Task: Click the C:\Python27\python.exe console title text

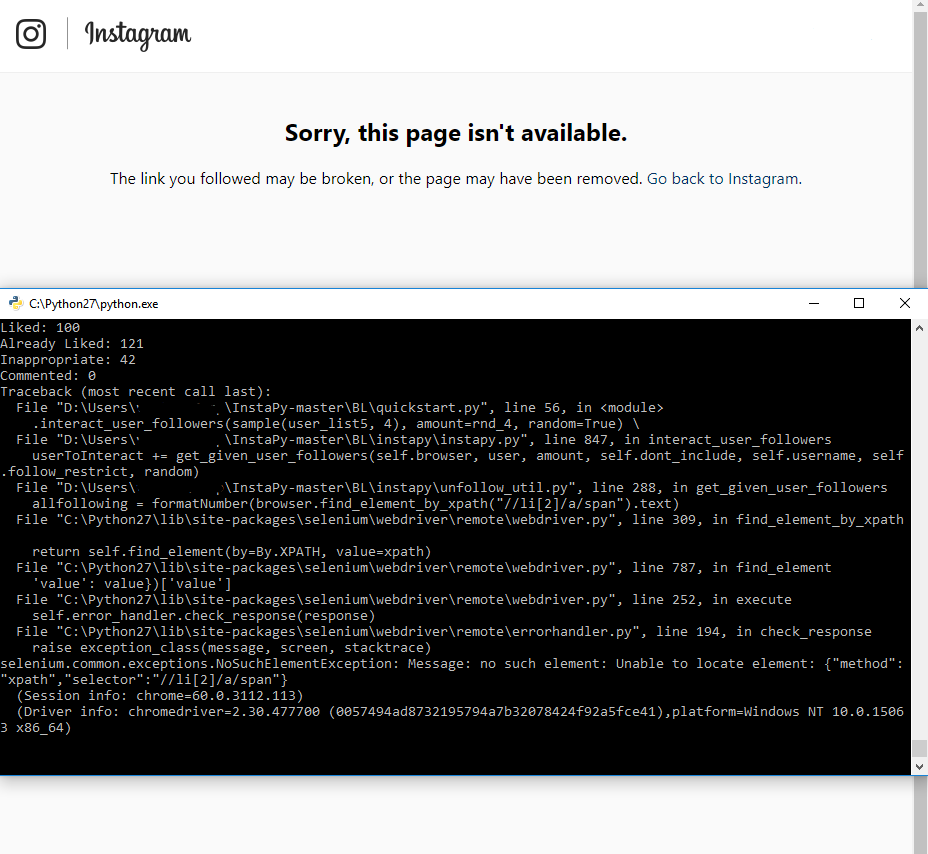Action: point(94,304)
